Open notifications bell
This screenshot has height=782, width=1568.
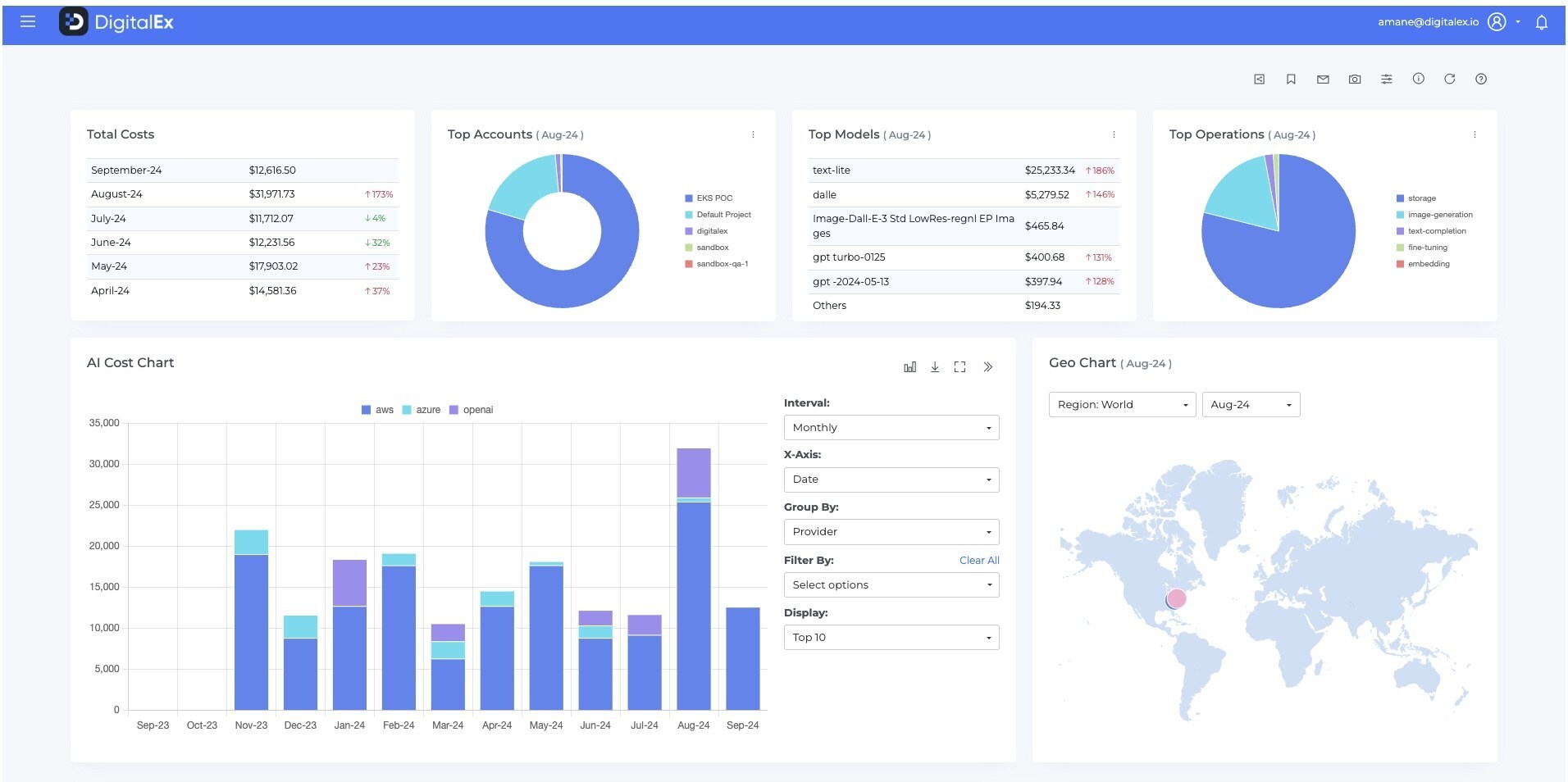click(1541, 22)
